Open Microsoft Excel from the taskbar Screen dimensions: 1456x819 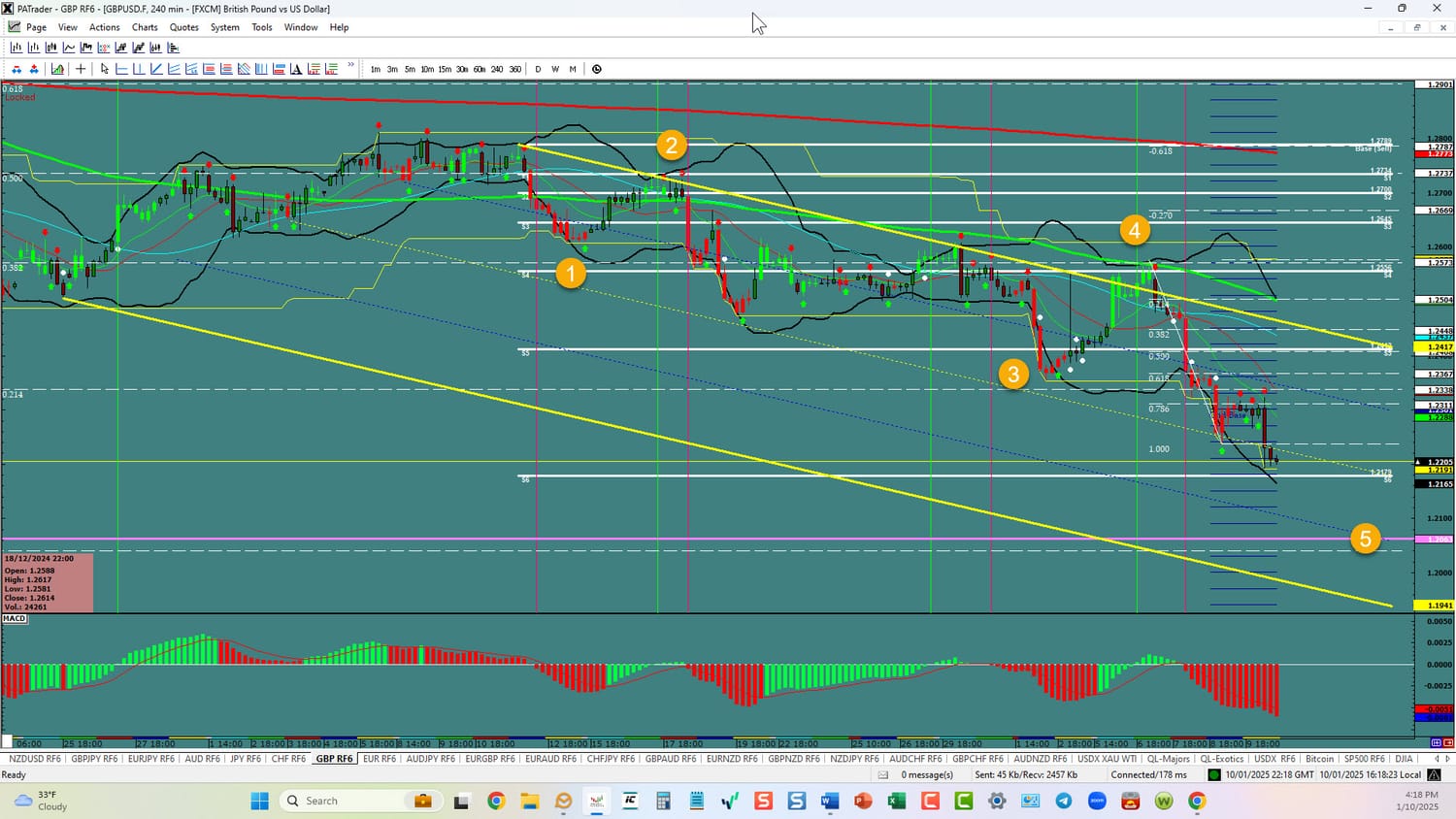pyautogui.click(x=896, y=801)
